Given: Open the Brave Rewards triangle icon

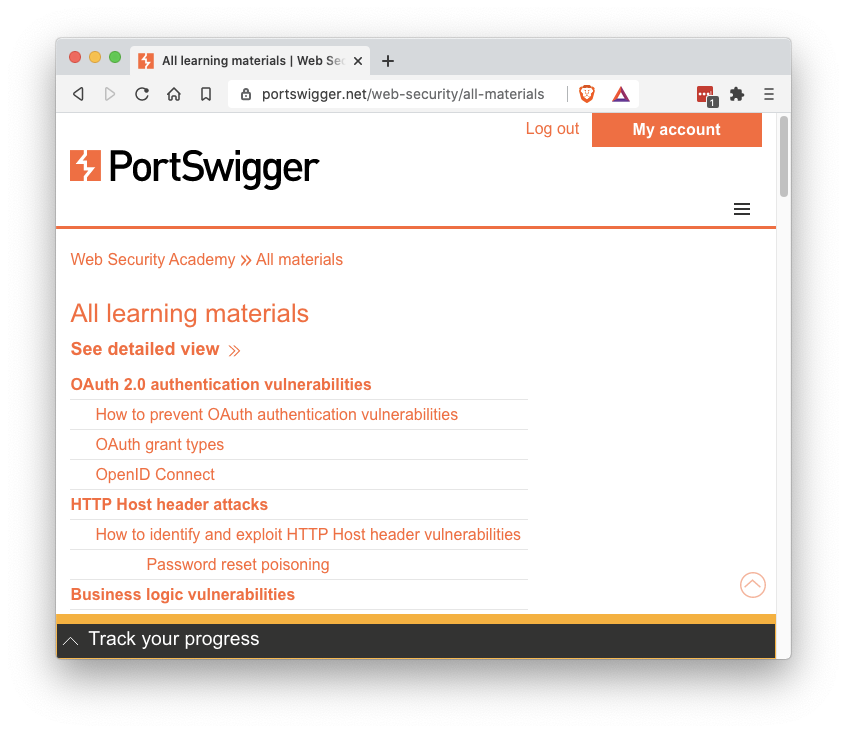Looking at the screenshot, I should [621, 95].
